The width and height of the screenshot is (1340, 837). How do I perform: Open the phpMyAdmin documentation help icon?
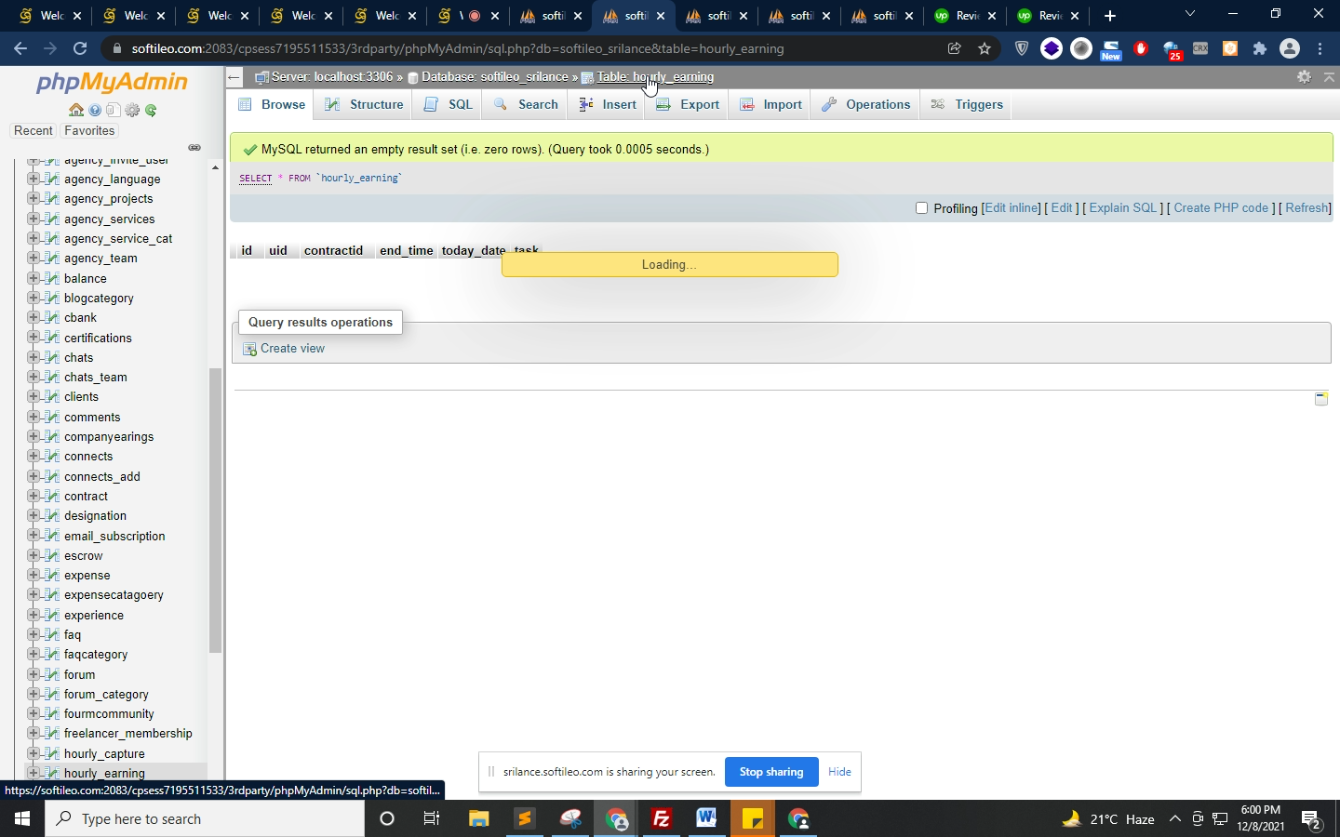[x=95, y=111]
